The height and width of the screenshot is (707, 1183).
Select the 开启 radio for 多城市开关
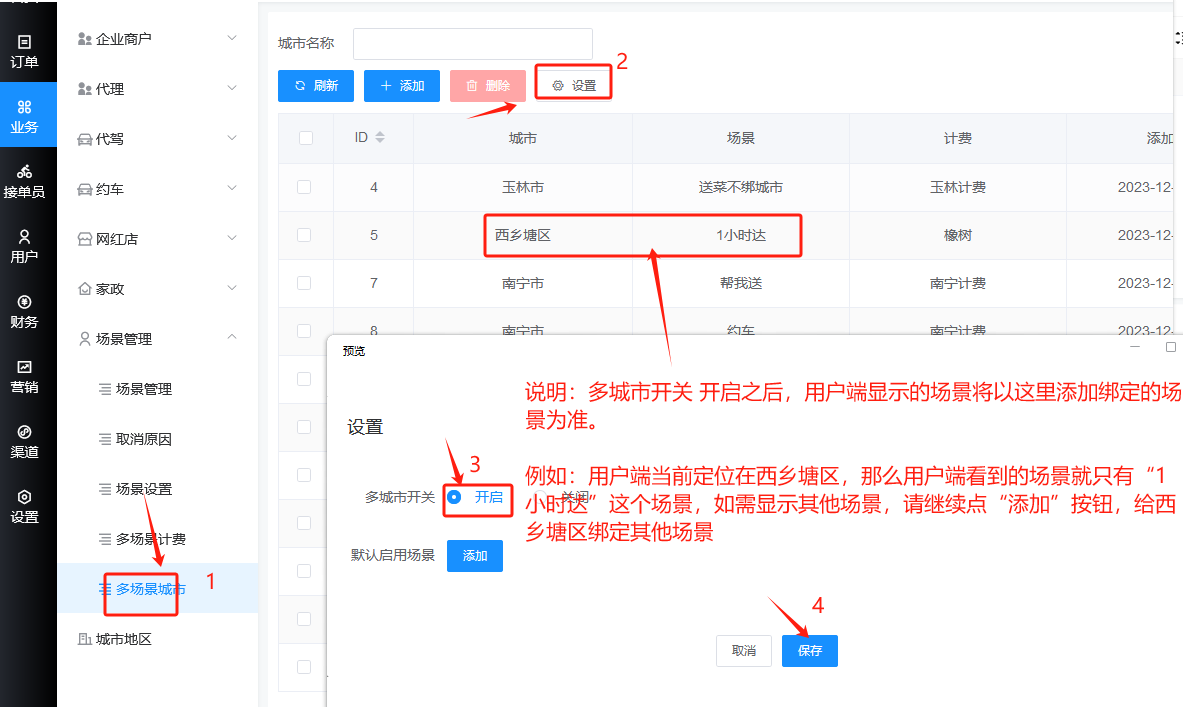(x=454, y=497)
